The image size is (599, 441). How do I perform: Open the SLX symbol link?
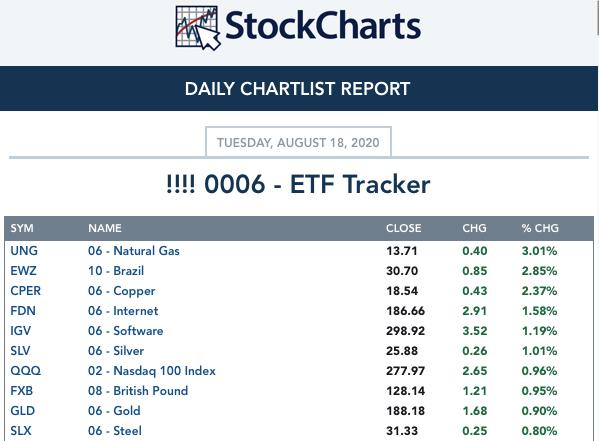pos(21,431)
